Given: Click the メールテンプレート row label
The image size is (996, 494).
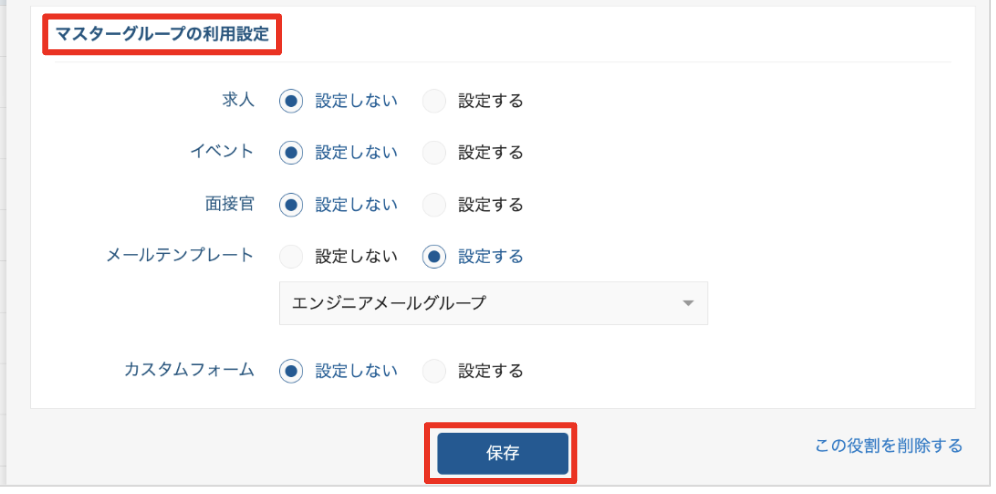Looking at the screenshot, I should point(180,256).
